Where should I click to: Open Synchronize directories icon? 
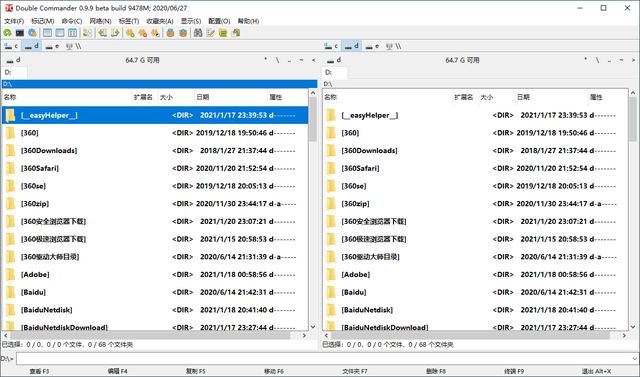point(223,33)
